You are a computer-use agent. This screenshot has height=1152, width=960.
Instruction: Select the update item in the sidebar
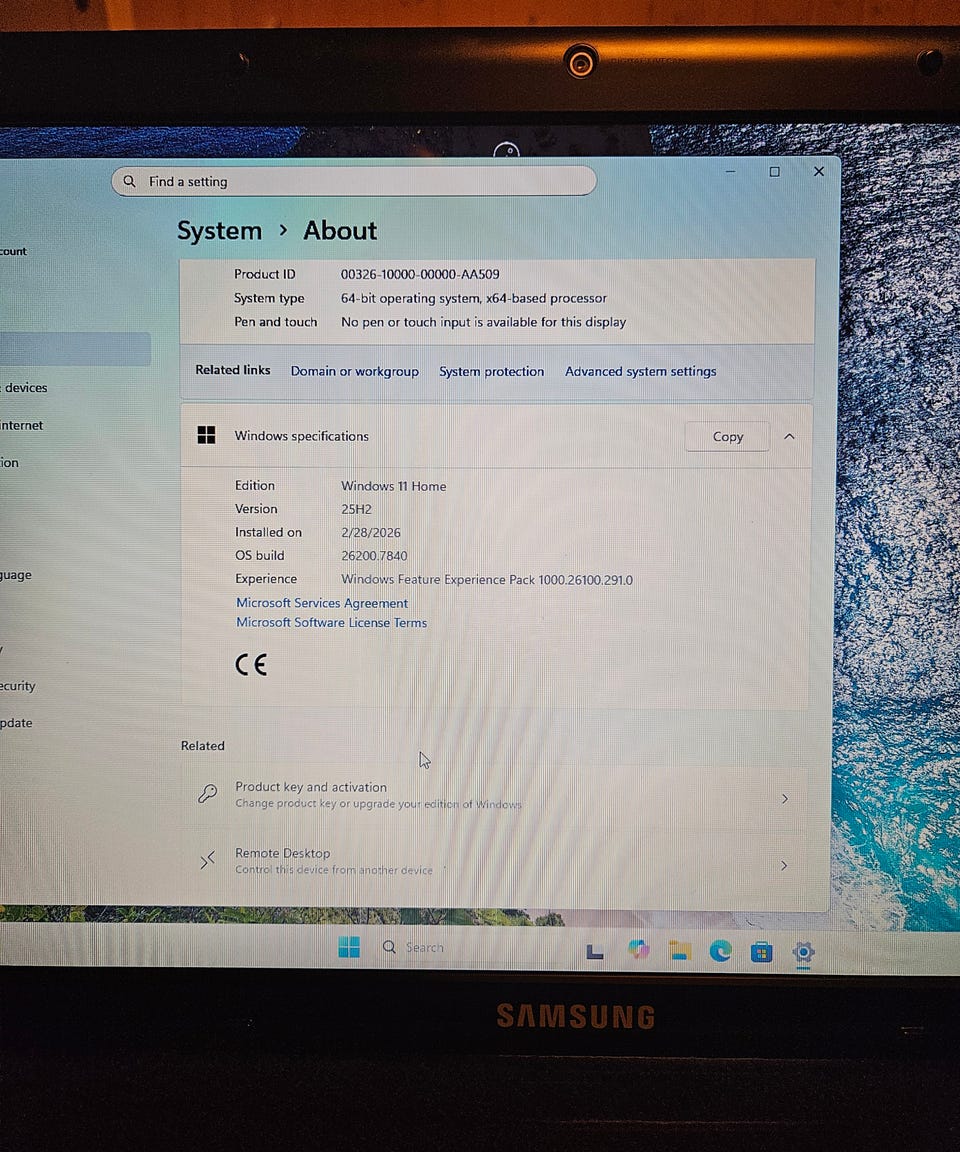17,722
